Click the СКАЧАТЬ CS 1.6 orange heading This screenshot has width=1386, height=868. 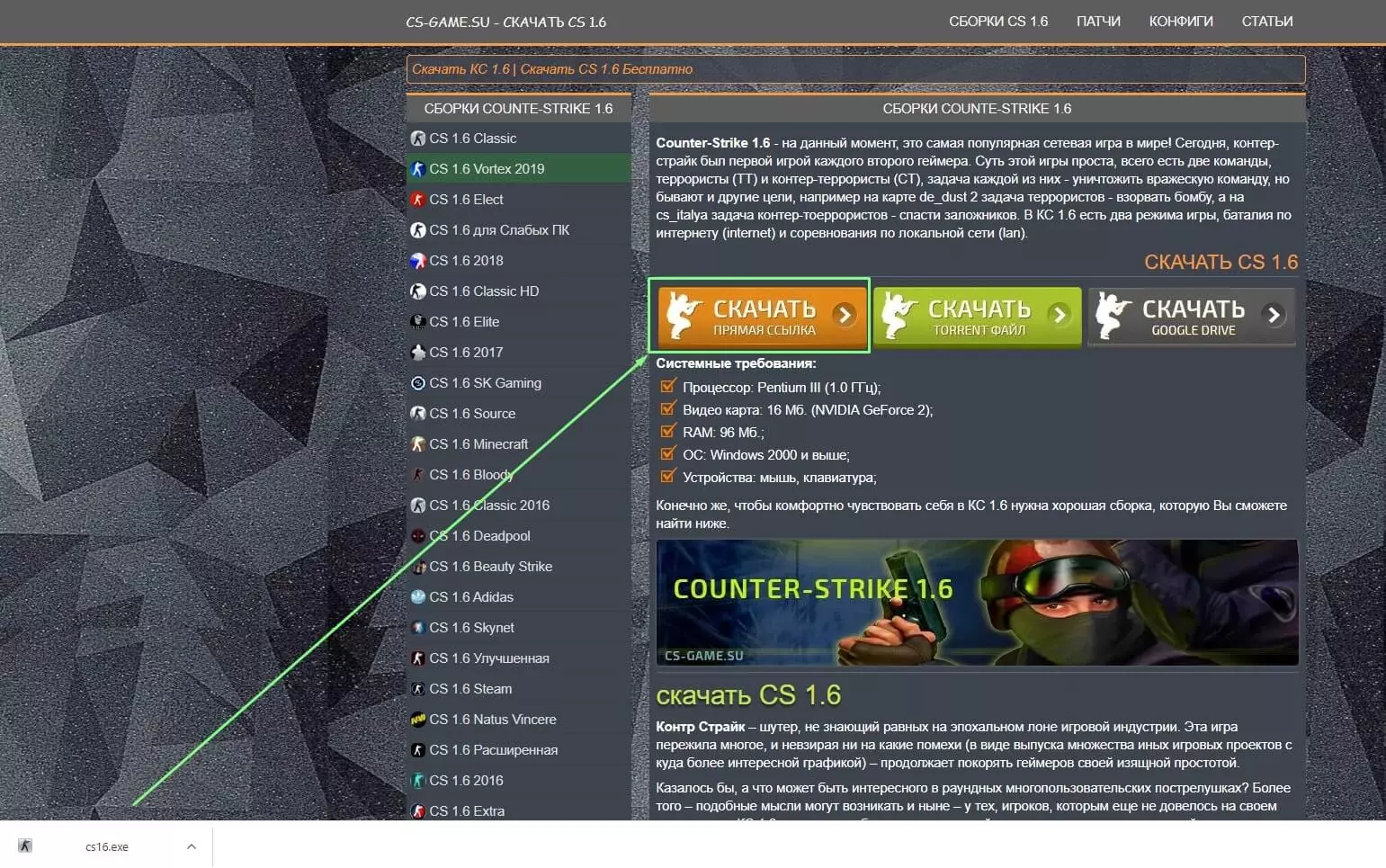(1221, 262)
